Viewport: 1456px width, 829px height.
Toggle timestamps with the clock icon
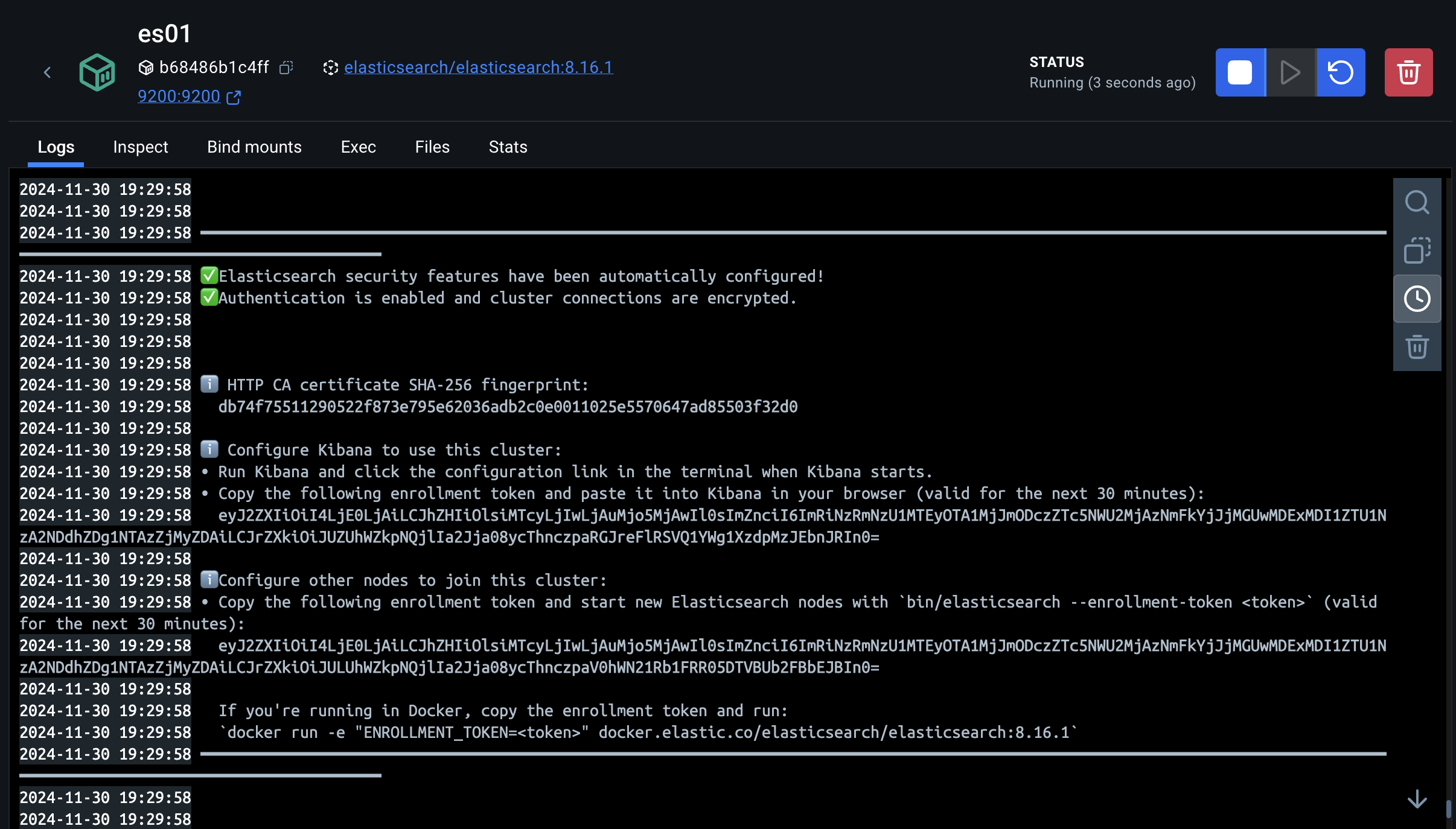[1417, 299]
